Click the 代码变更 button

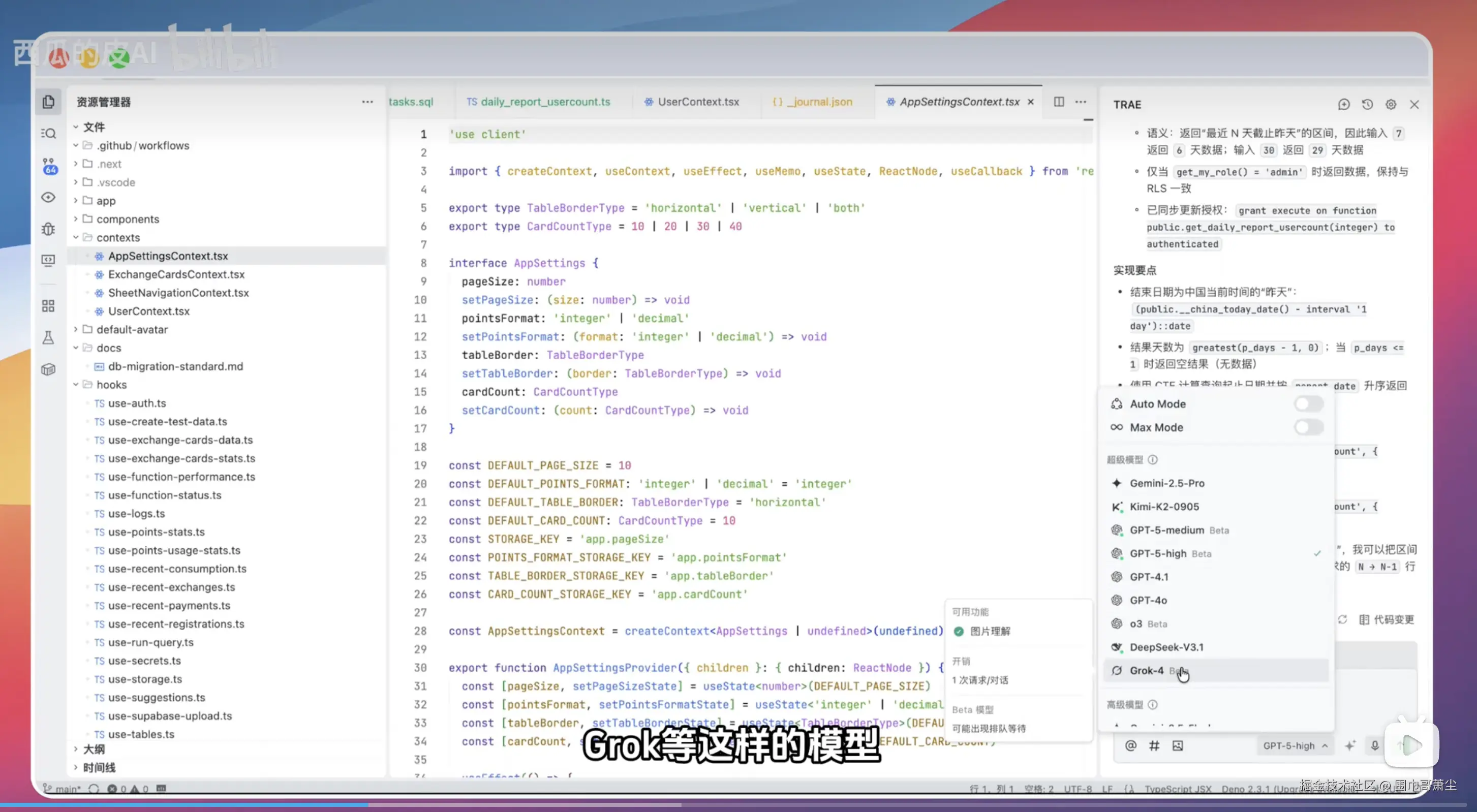point(1387,619)
